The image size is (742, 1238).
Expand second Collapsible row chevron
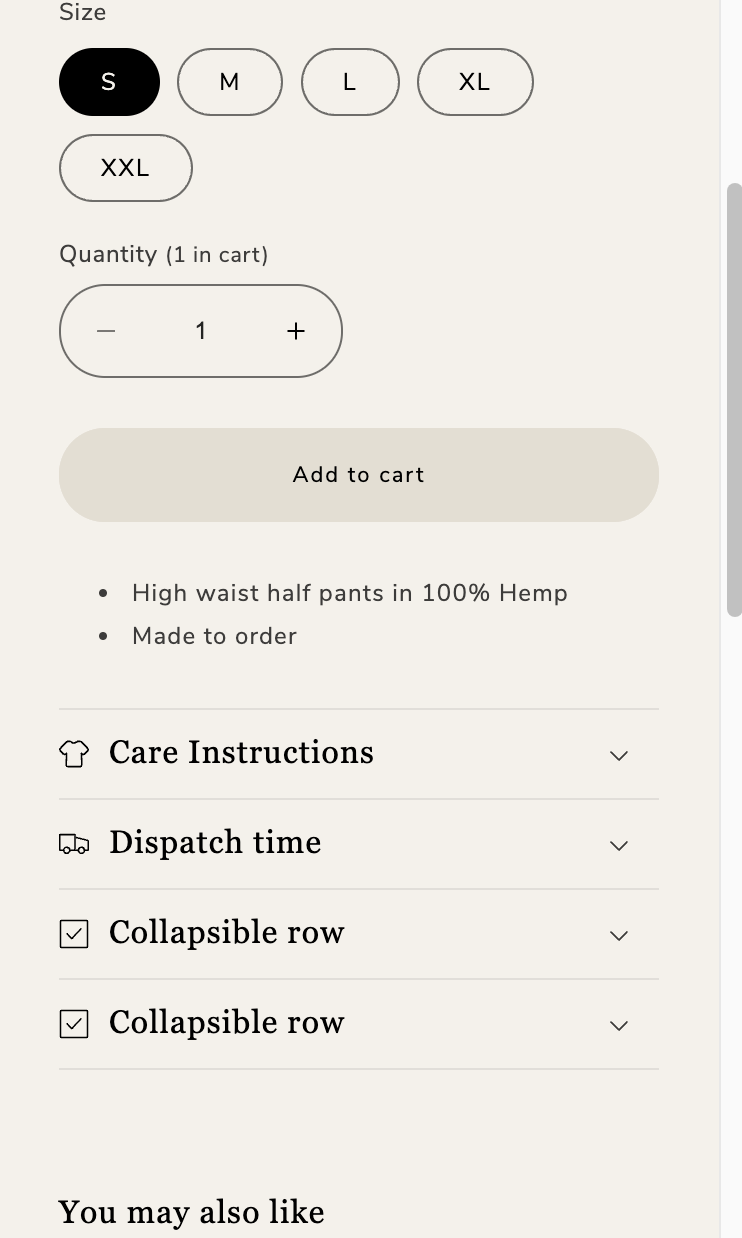tap(619, 1025)
